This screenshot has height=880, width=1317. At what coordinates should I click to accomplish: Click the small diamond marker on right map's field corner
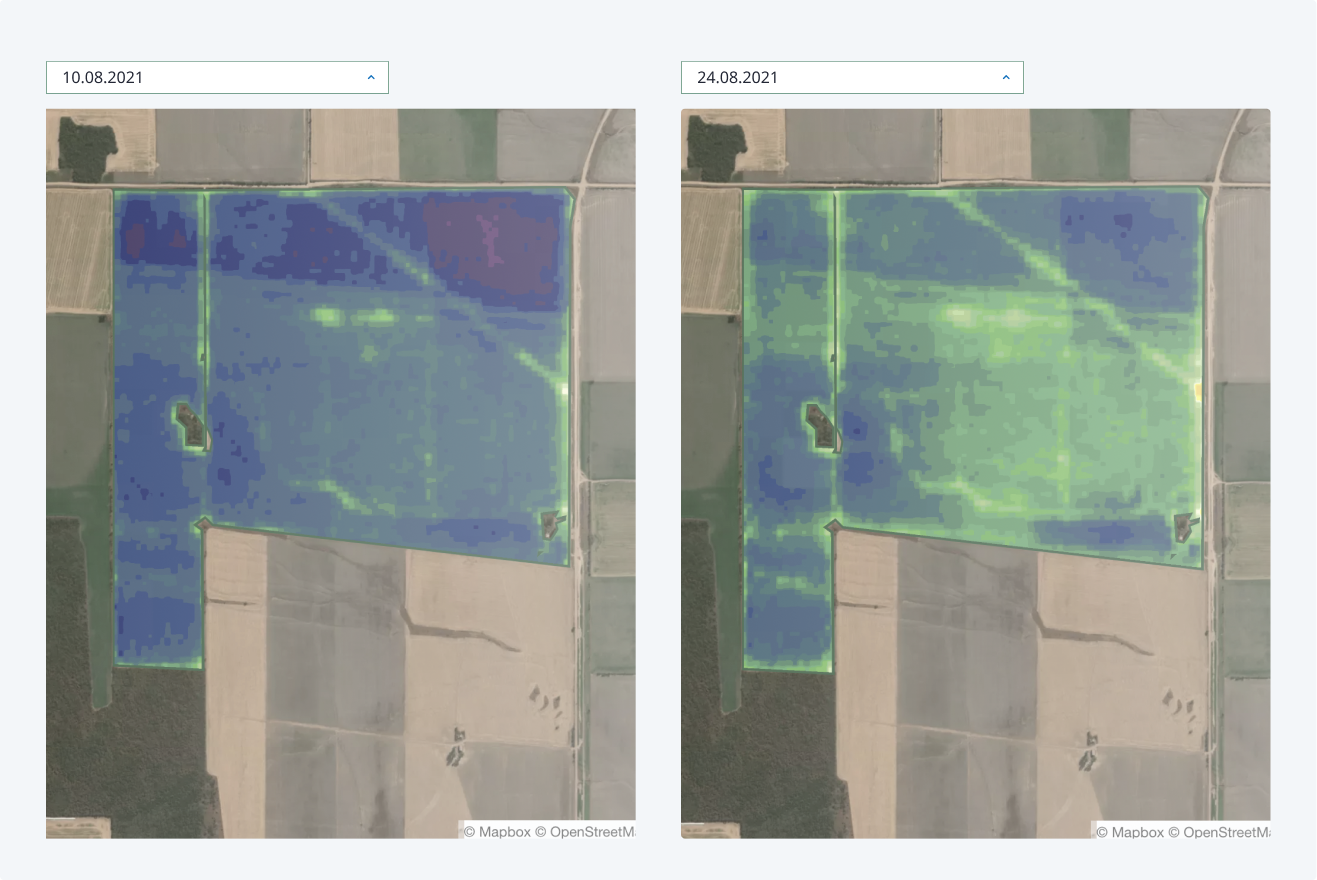point(834,525)
